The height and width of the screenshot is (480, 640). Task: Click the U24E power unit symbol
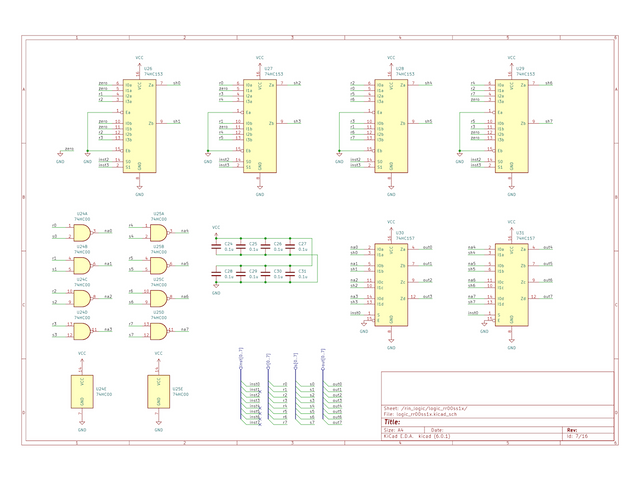pos(82,390)
